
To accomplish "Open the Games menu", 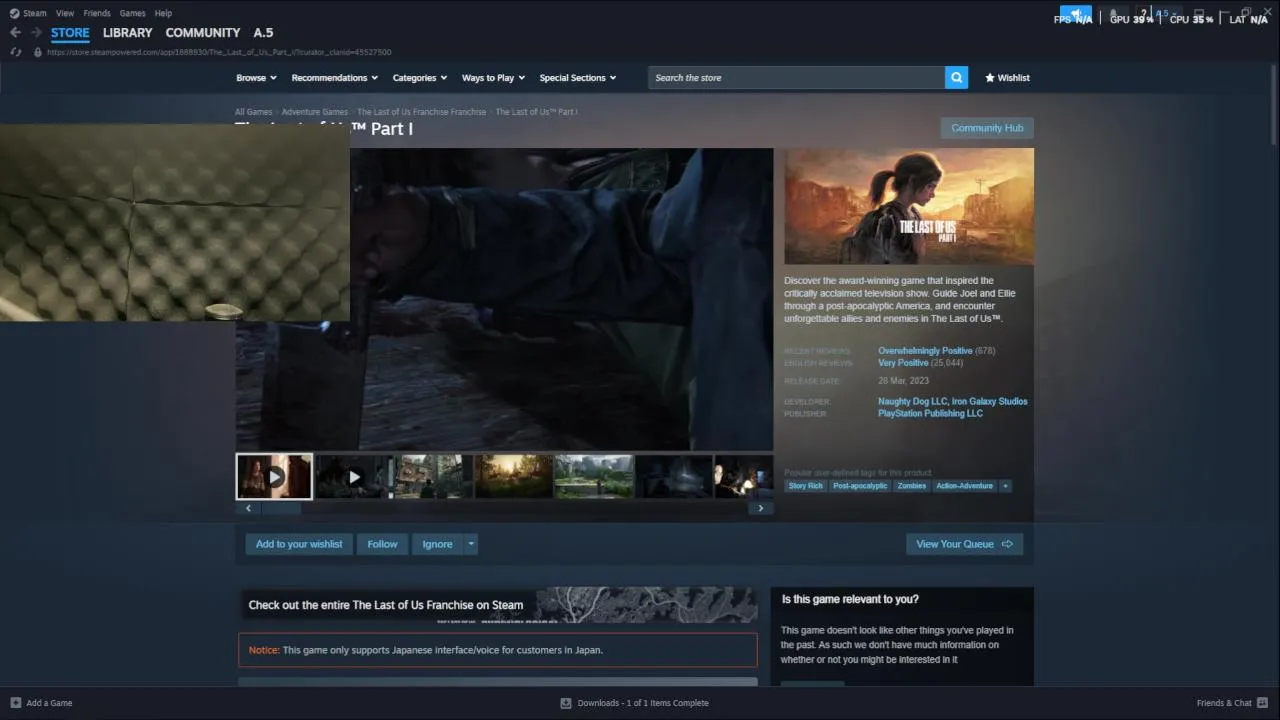I will (x=132, y=13).
